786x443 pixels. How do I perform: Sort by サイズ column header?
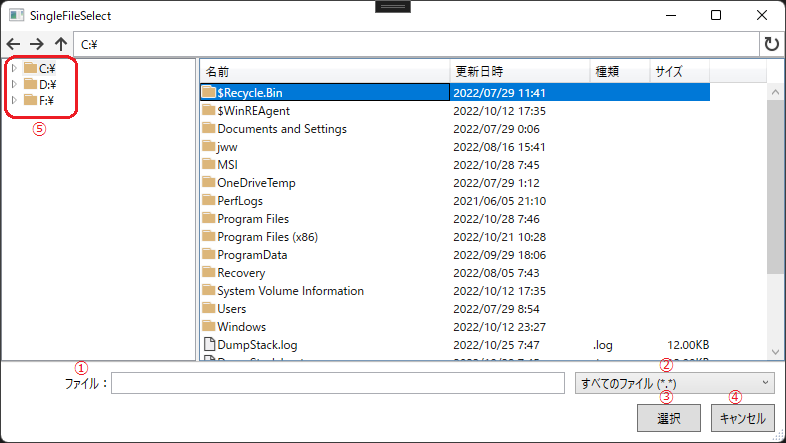[680, 72]
